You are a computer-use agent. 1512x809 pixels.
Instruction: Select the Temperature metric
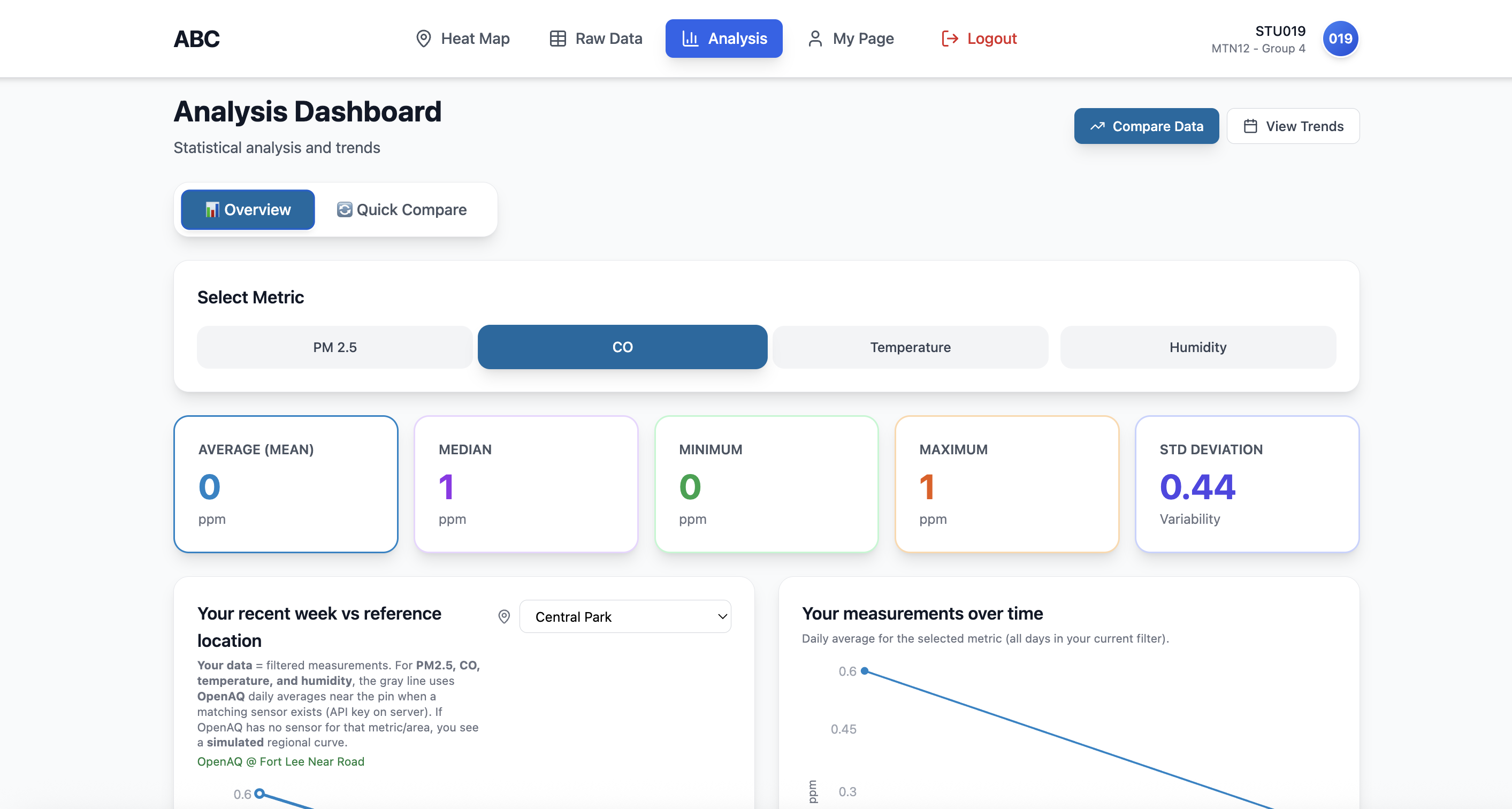point(910,347)
